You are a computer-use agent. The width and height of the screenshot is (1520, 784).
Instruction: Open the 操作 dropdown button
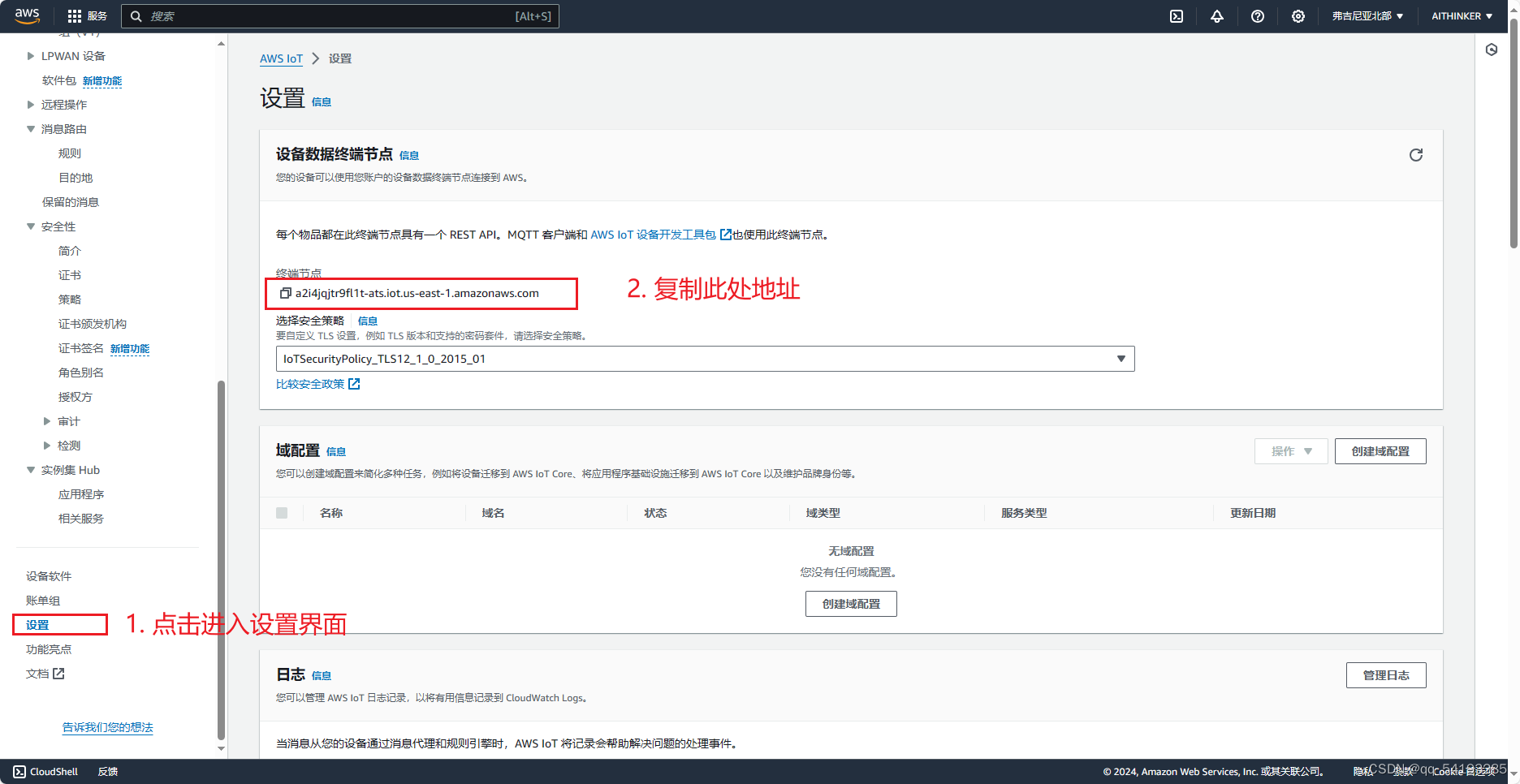click(x=1291, y=451)
